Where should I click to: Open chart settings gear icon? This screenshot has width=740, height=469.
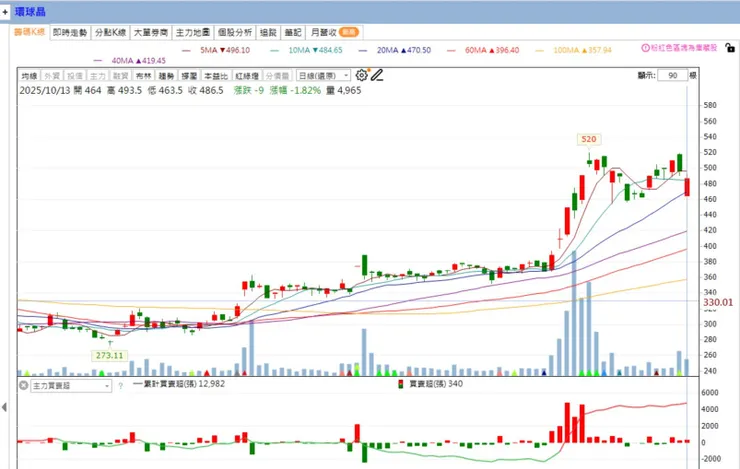362,75
